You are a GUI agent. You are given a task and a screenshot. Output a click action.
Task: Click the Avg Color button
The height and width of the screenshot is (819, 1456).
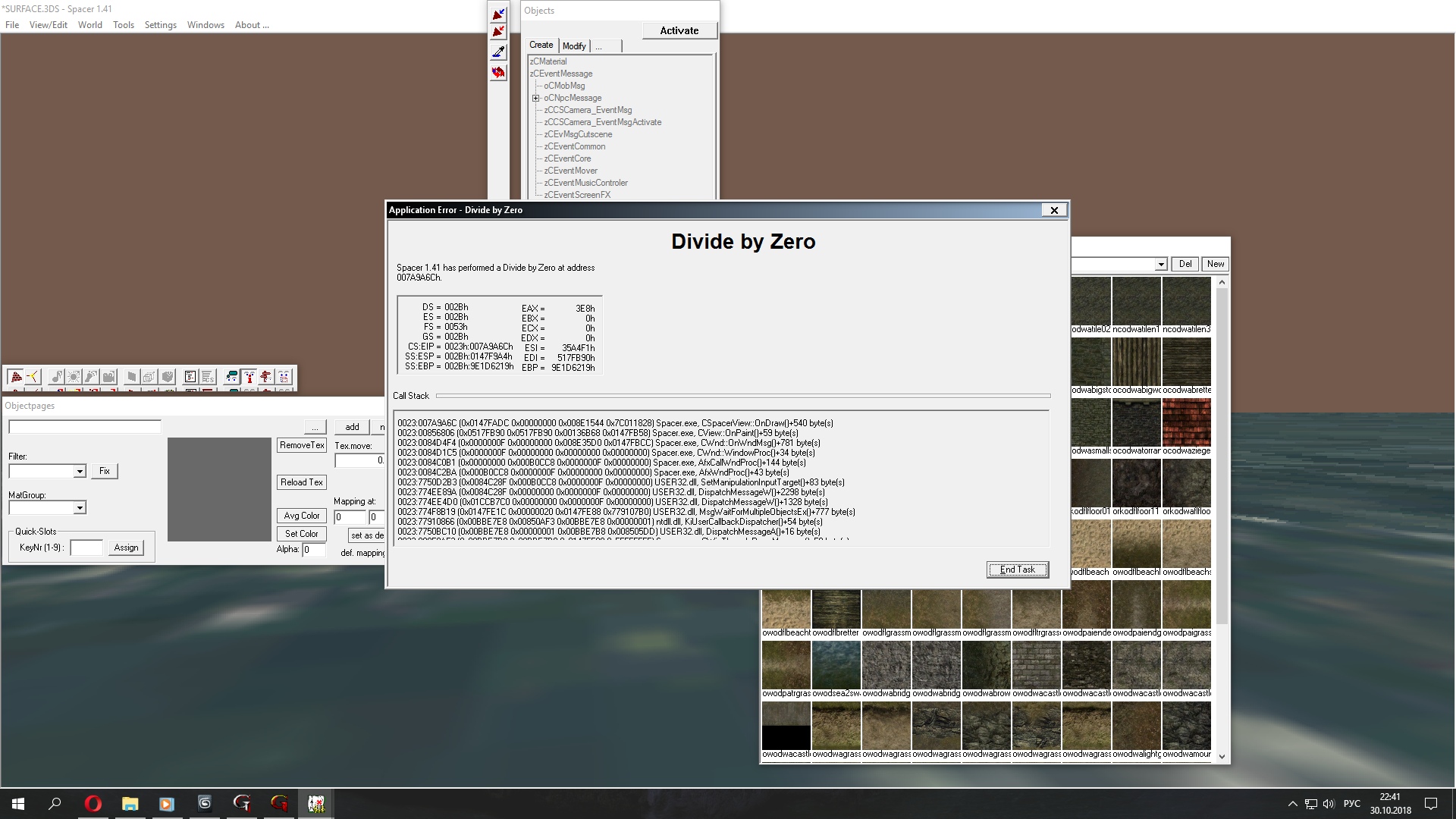(302, 516)
